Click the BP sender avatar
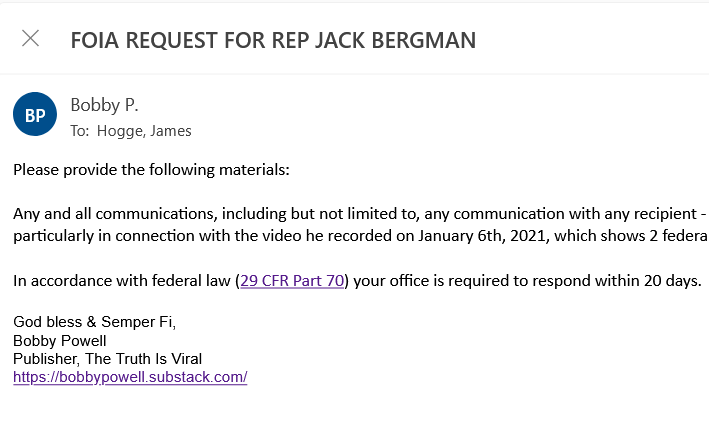709x421 pixels. [x=34, y=116]
